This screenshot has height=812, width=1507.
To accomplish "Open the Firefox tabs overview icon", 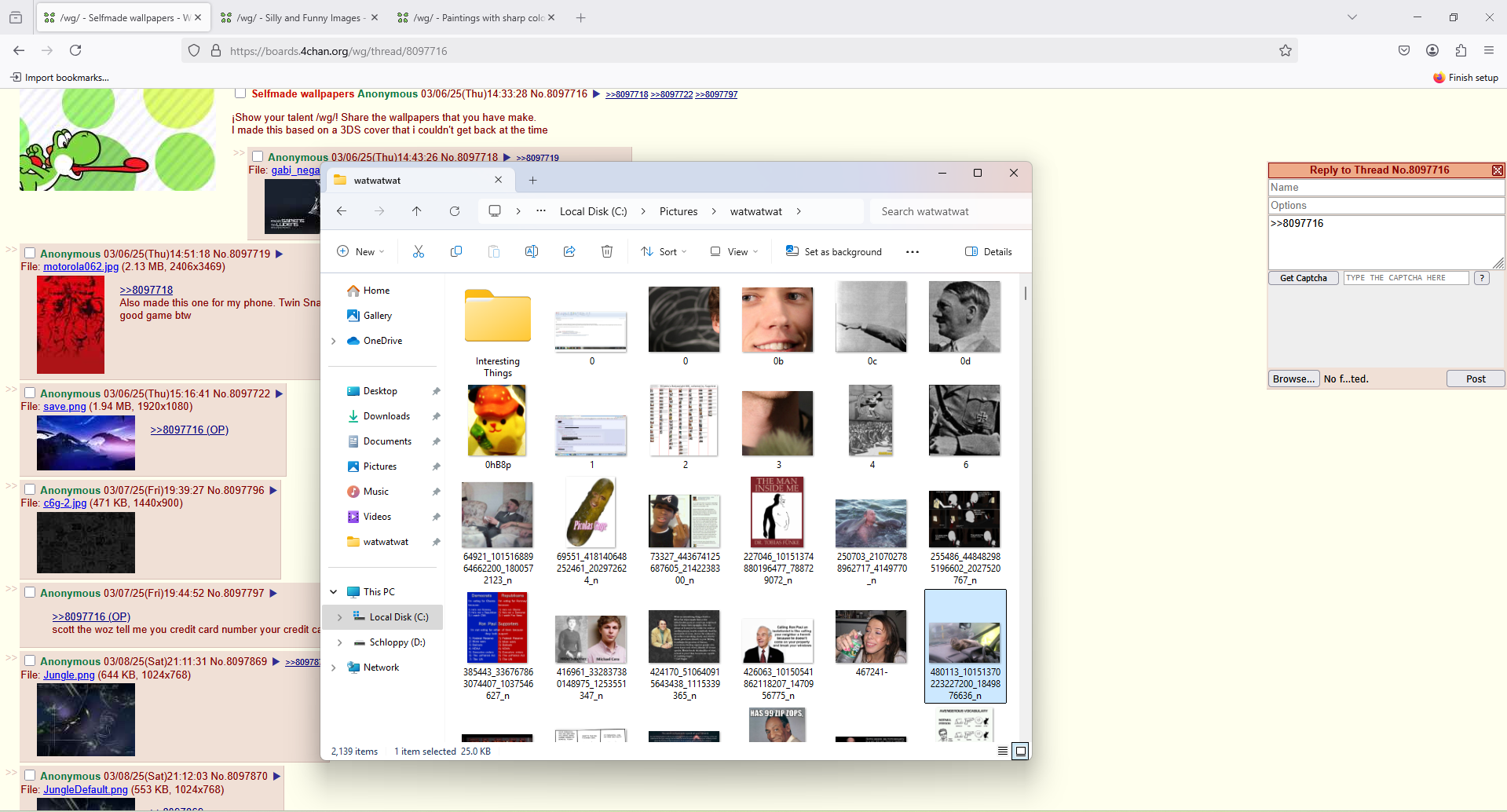I will coord(16,17).
